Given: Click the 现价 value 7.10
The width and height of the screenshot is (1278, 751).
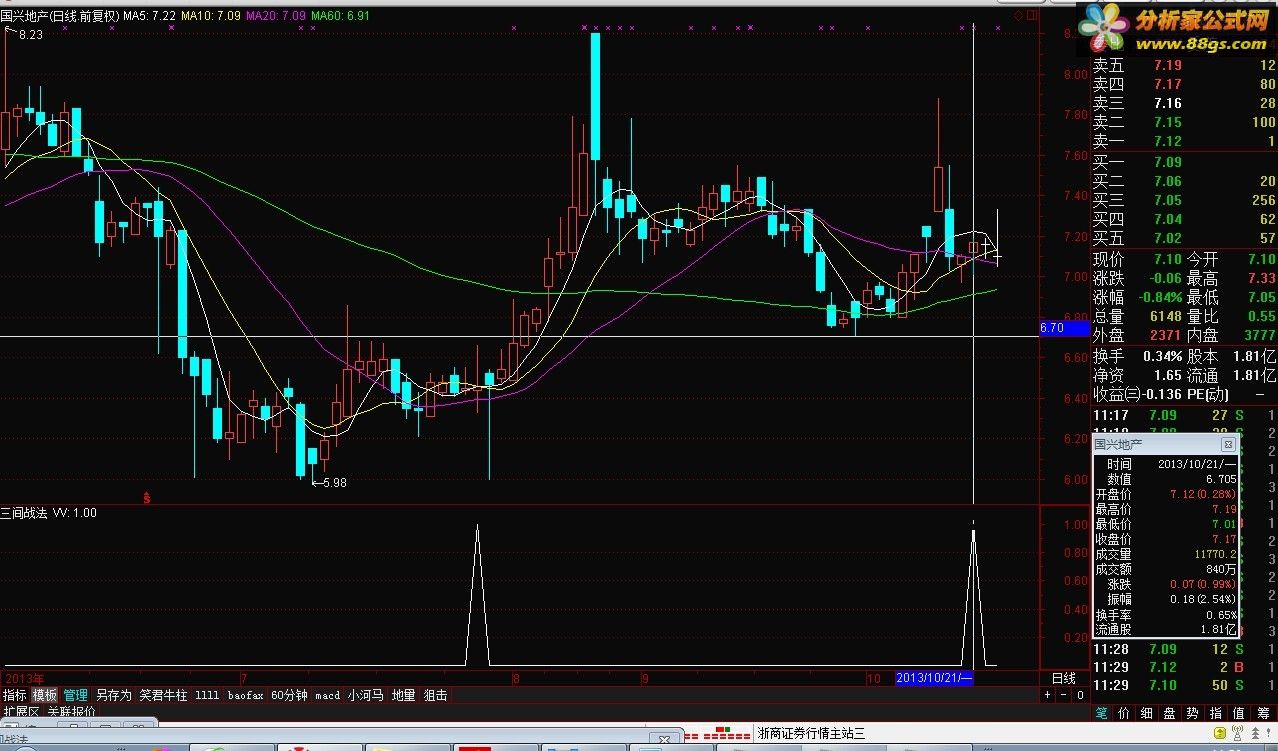Looking at the screenshot, I should (1167, 259).
